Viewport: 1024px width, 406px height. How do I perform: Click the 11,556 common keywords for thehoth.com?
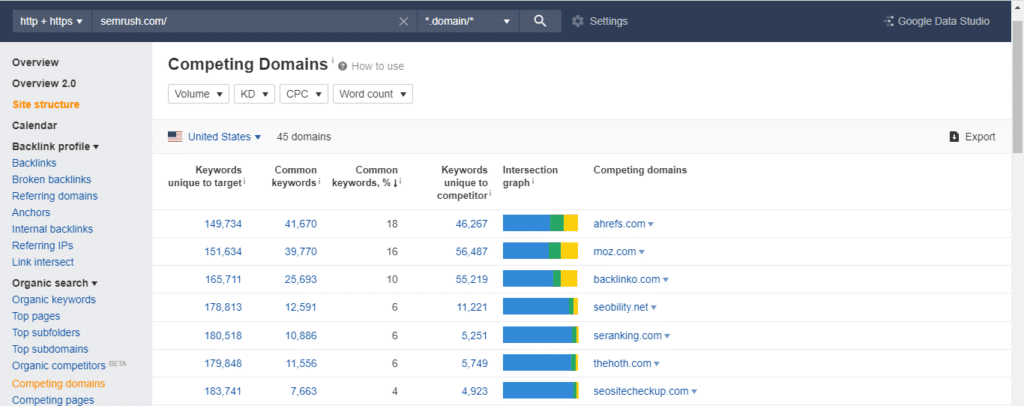coord(300,364)
